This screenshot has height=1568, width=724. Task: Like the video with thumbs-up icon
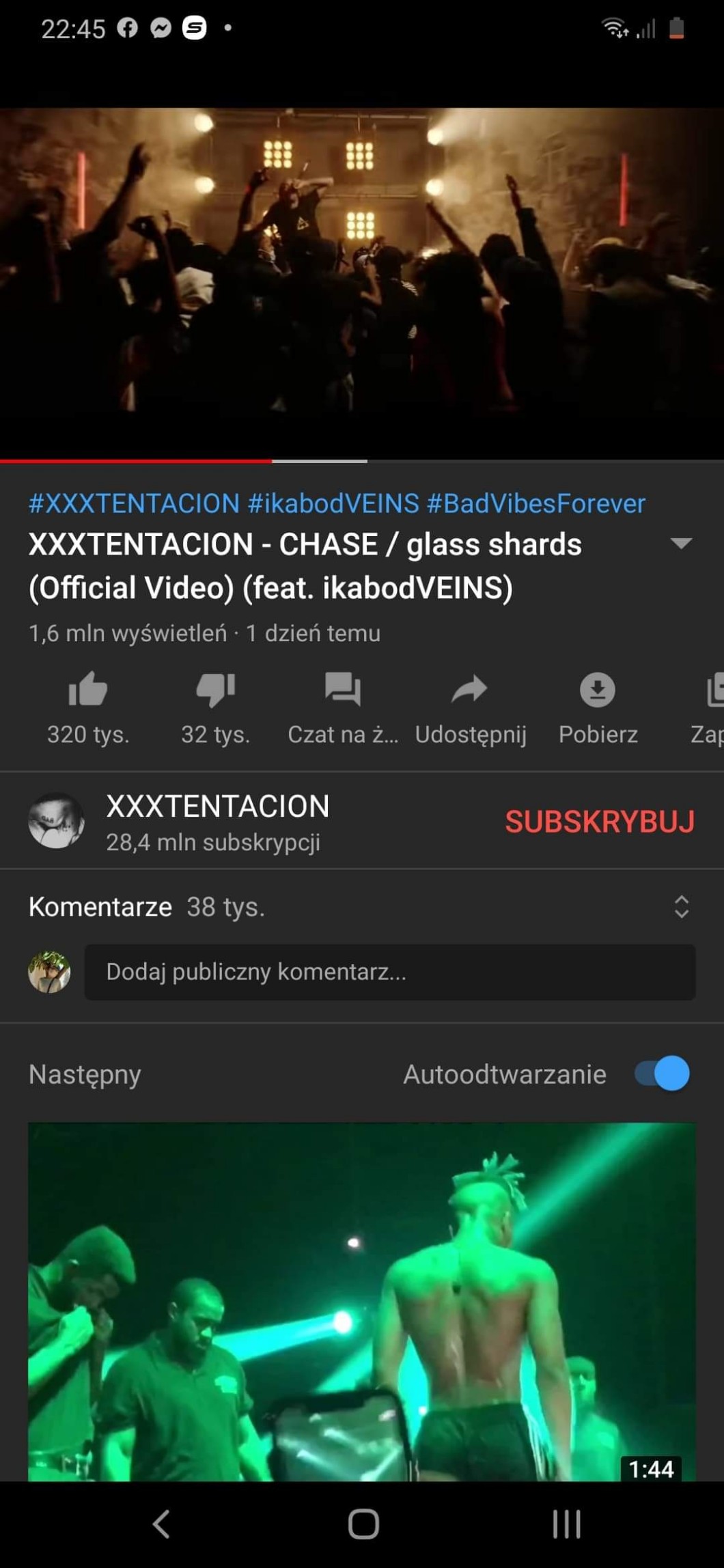click(x=88, y=689)
